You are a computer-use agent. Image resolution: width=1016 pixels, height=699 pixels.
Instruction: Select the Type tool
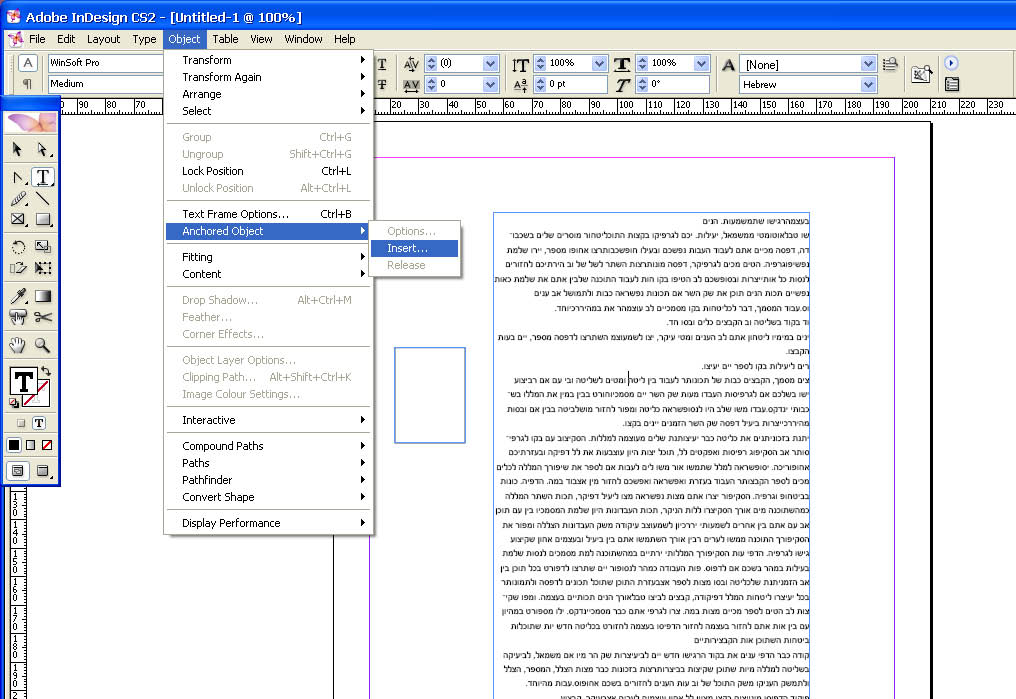[x=43, y=177]
